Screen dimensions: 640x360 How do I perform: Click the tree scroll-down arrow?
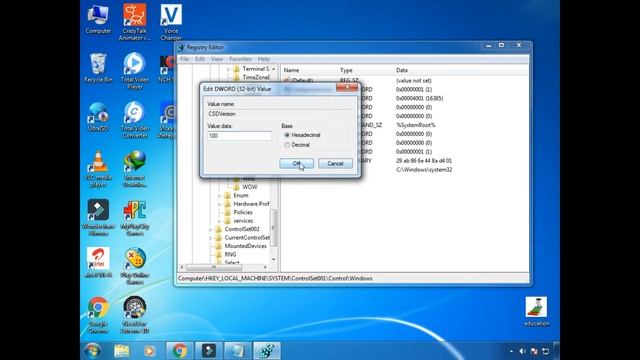pos(273,260)
